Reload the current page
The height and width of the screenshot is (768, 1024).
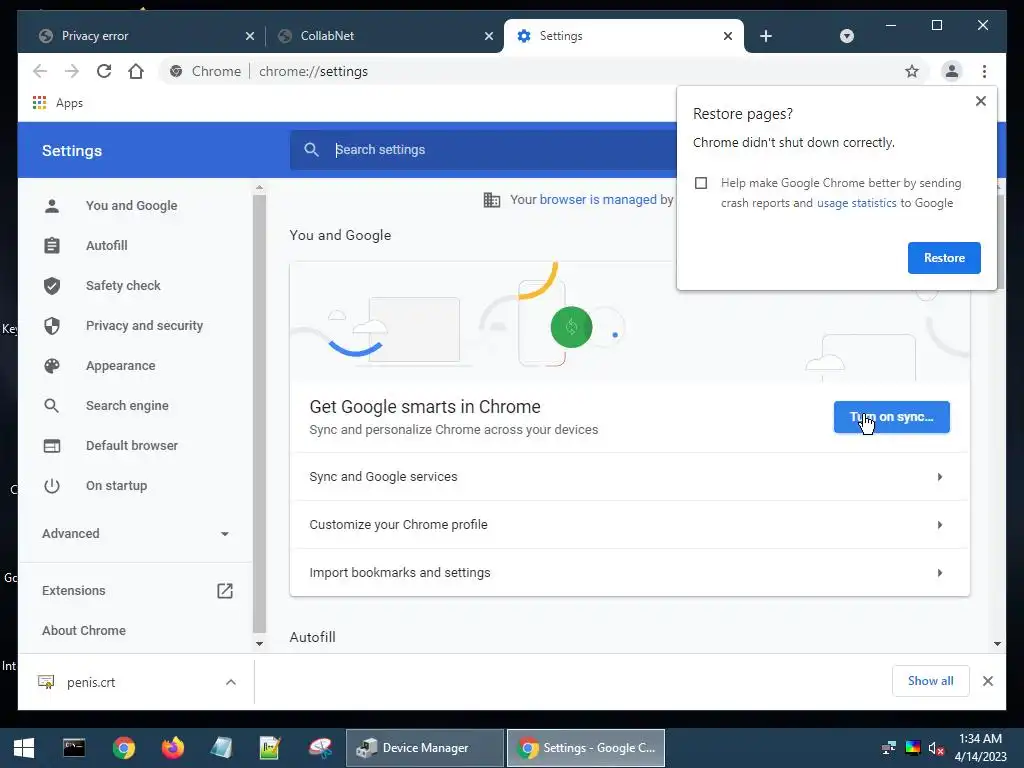coord(104,71)
